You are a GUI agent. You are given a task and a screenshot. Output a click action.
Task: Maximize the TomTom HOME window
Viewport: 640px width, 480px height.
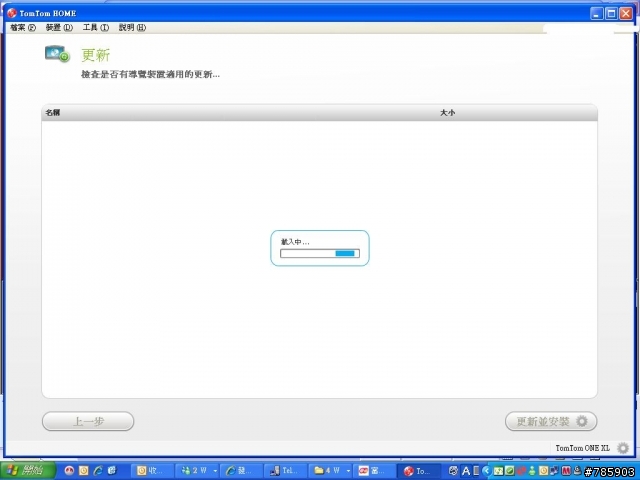(611, 13)
